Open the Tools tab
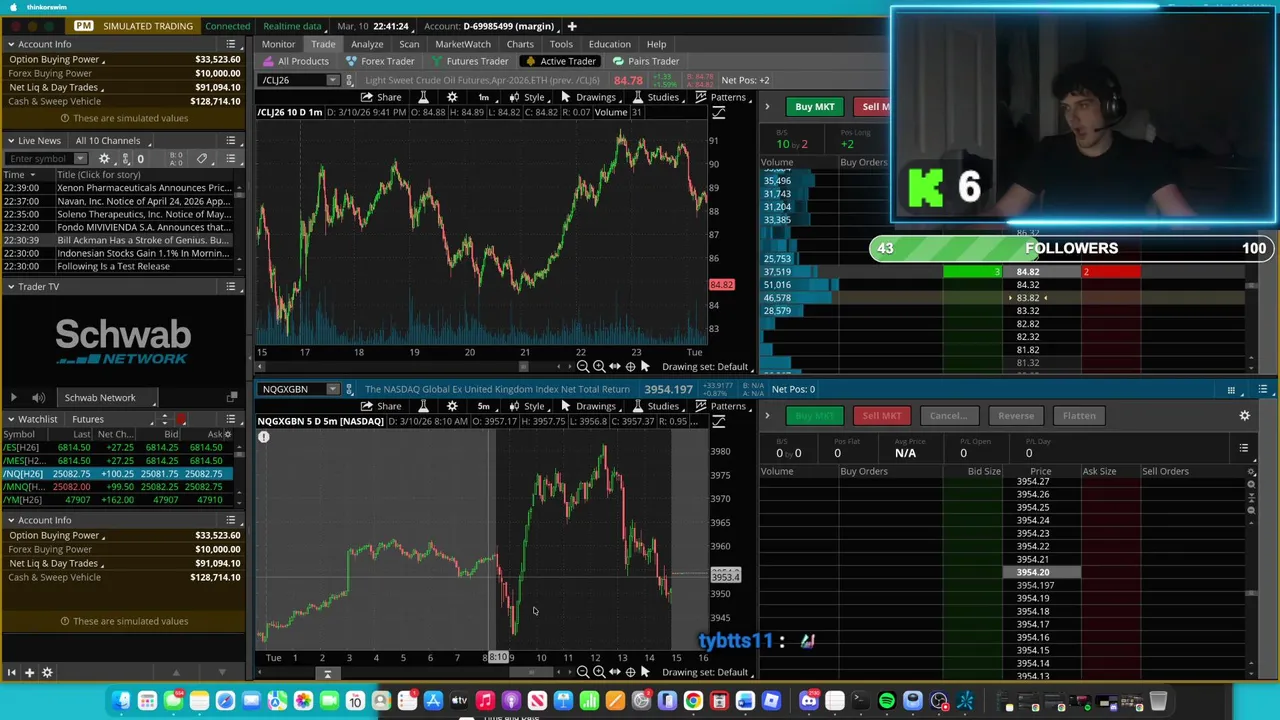 coord(561,44)
